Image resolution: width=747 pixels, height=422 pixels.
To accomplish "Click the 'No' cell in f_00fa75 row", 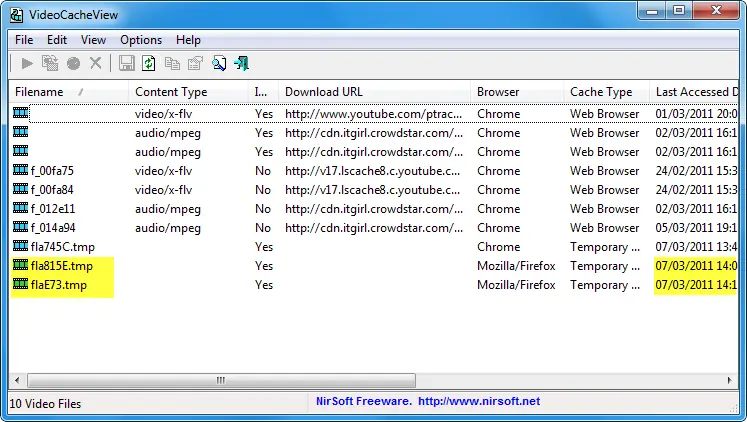I will (x=263, y=171).
